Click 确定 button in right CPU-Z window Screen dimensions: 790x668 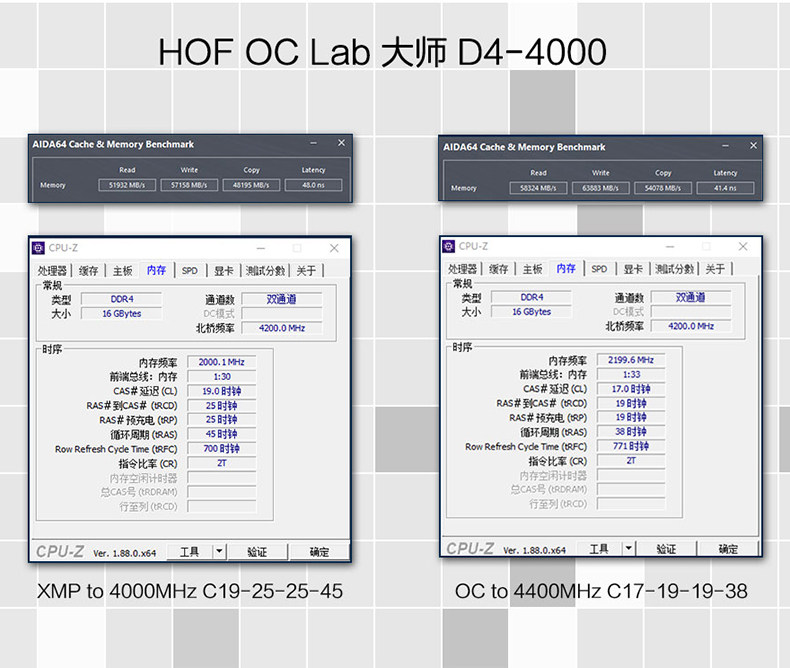coord(729,549)
